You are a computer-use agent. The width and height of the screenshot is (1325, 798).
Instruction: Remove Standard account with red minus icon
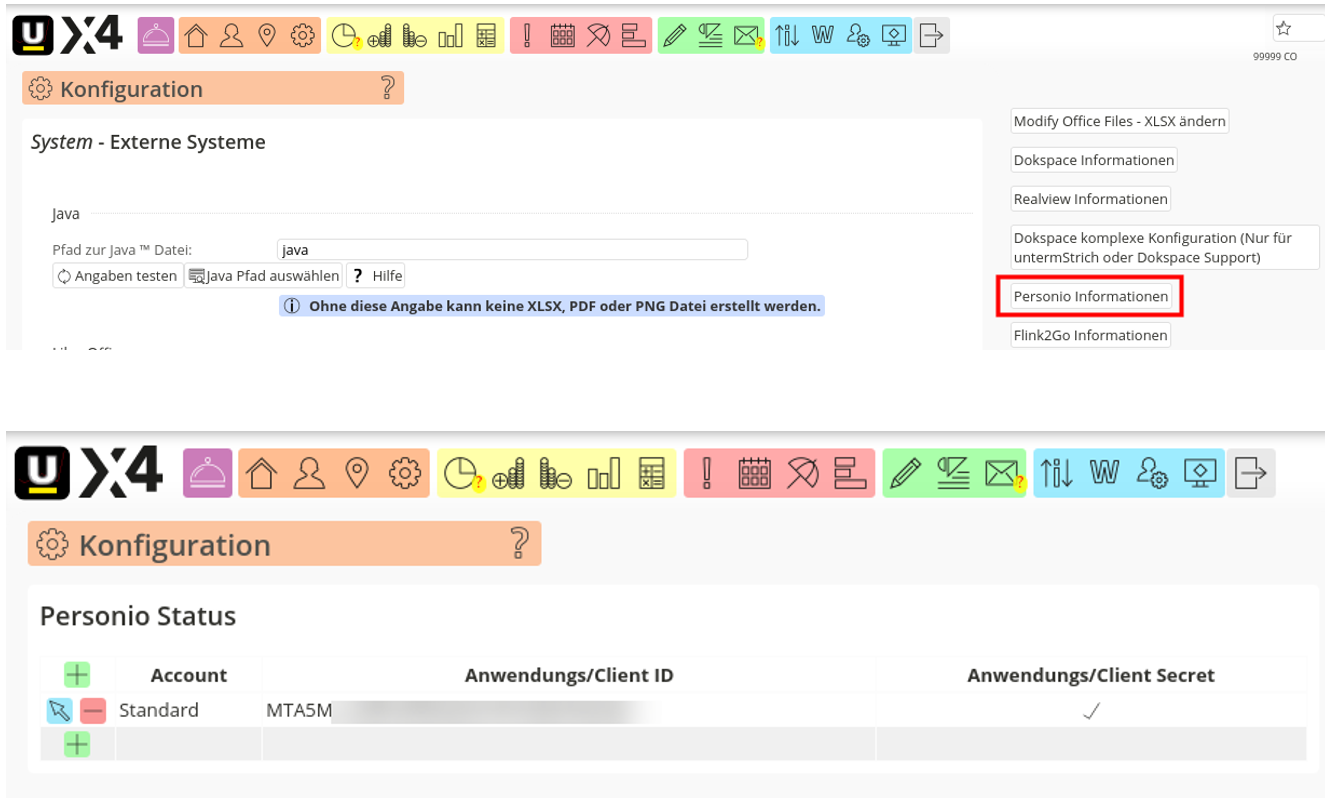tap(93, 711)
